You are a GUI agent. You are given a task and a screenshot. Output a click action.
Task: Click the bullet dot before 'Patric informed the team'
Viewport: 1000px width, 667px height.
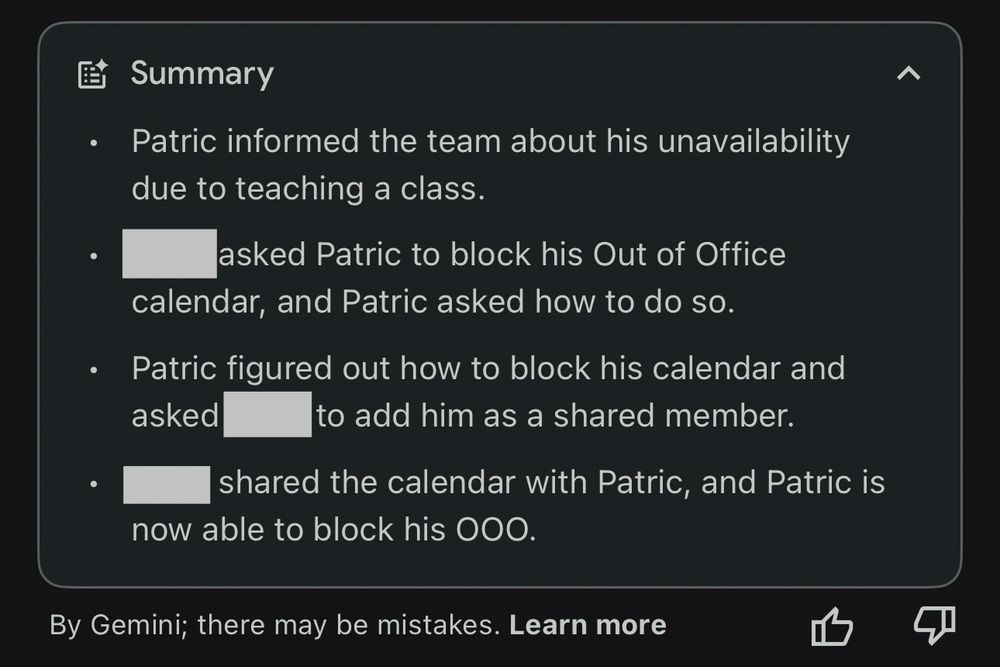[x=94, y=142]
